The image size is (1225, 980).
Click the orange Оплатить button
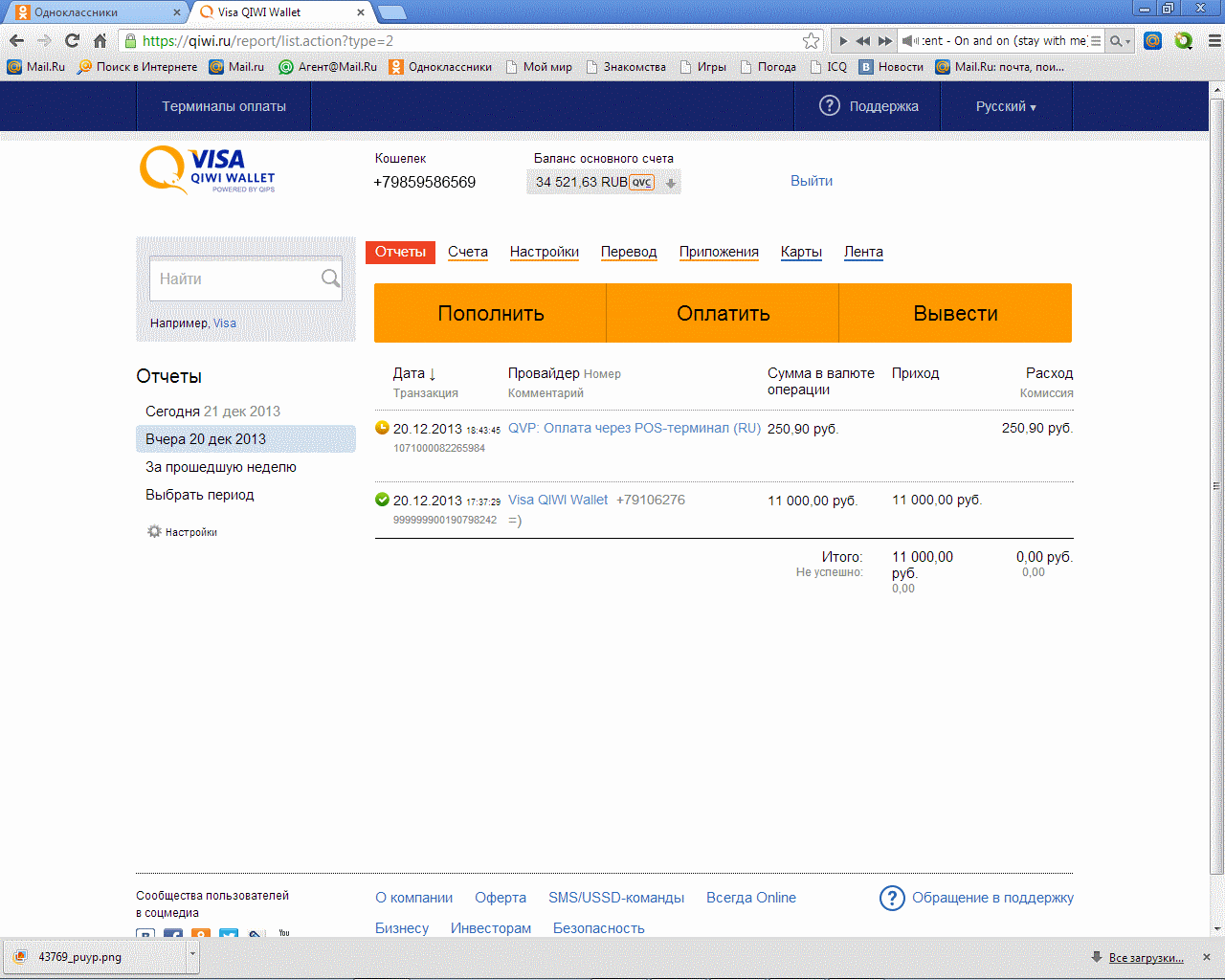(723, 313)
